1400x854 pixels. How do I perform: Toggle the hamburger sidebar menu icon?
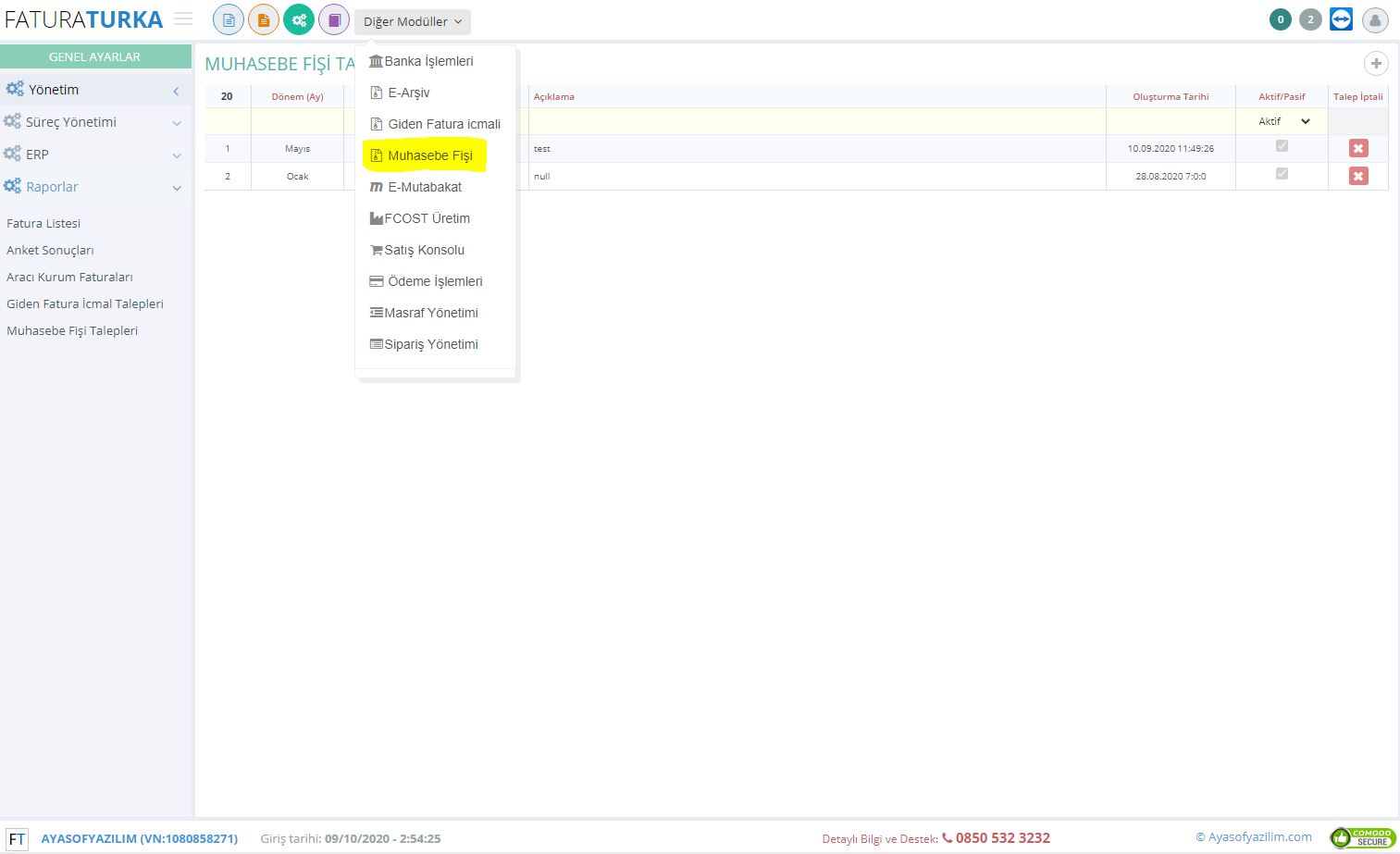click(x=183, y=19)
